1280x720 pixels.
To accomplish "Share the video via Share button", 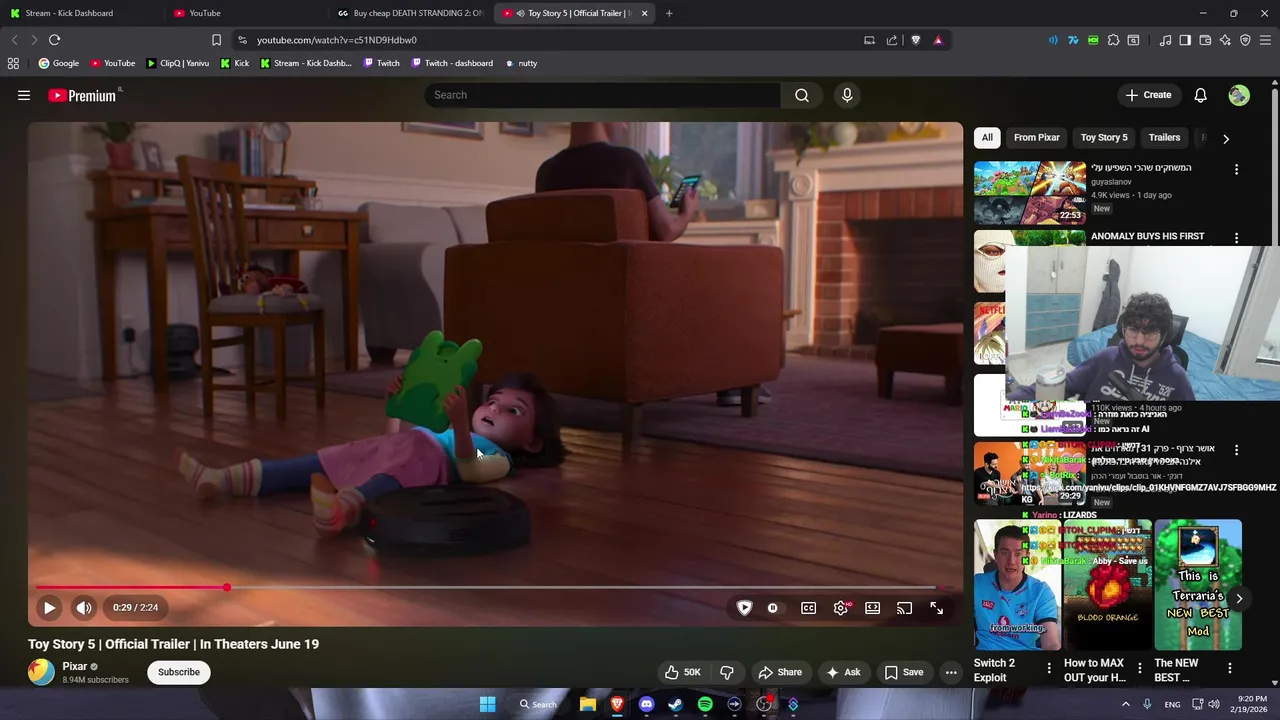I will (x=780, y=672).
